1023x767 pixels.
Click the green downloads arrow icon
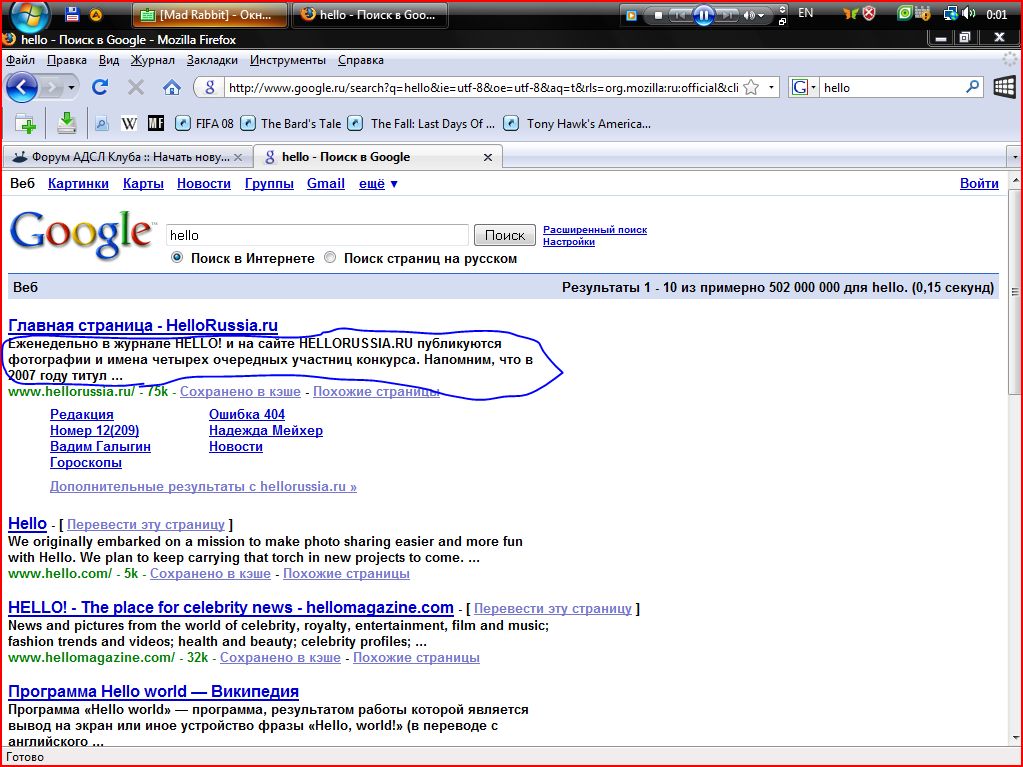(x=66, y=123)
